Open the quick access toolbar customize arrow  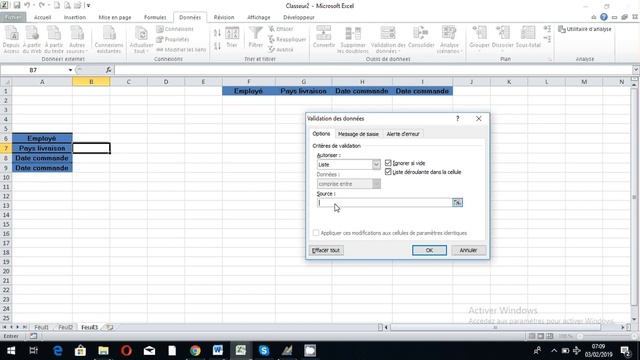tap(88, 6)
